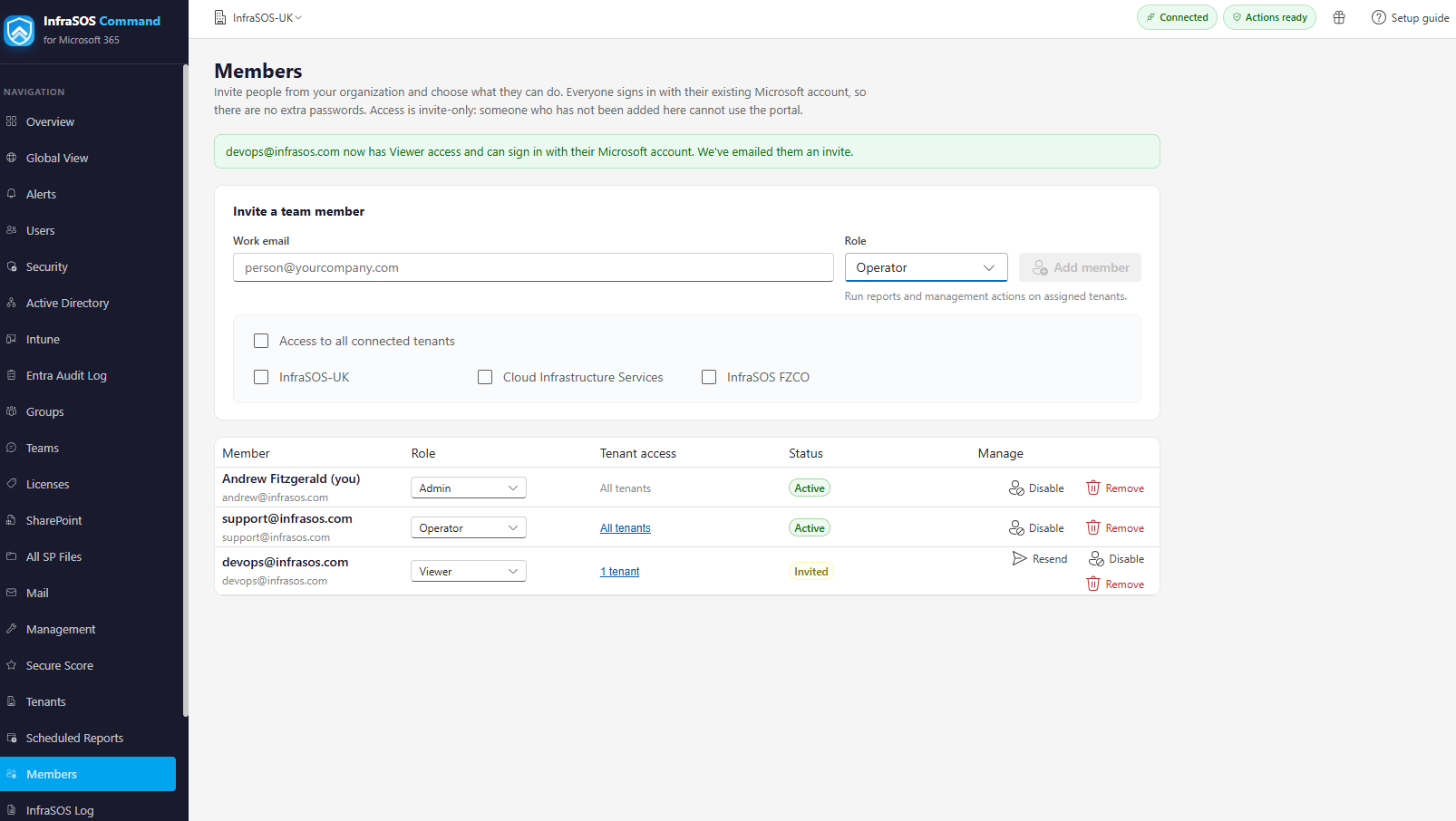Screen dimensions: 1456x821
Task: Click the Security icon in sidebar
Action: click(12, 266)
